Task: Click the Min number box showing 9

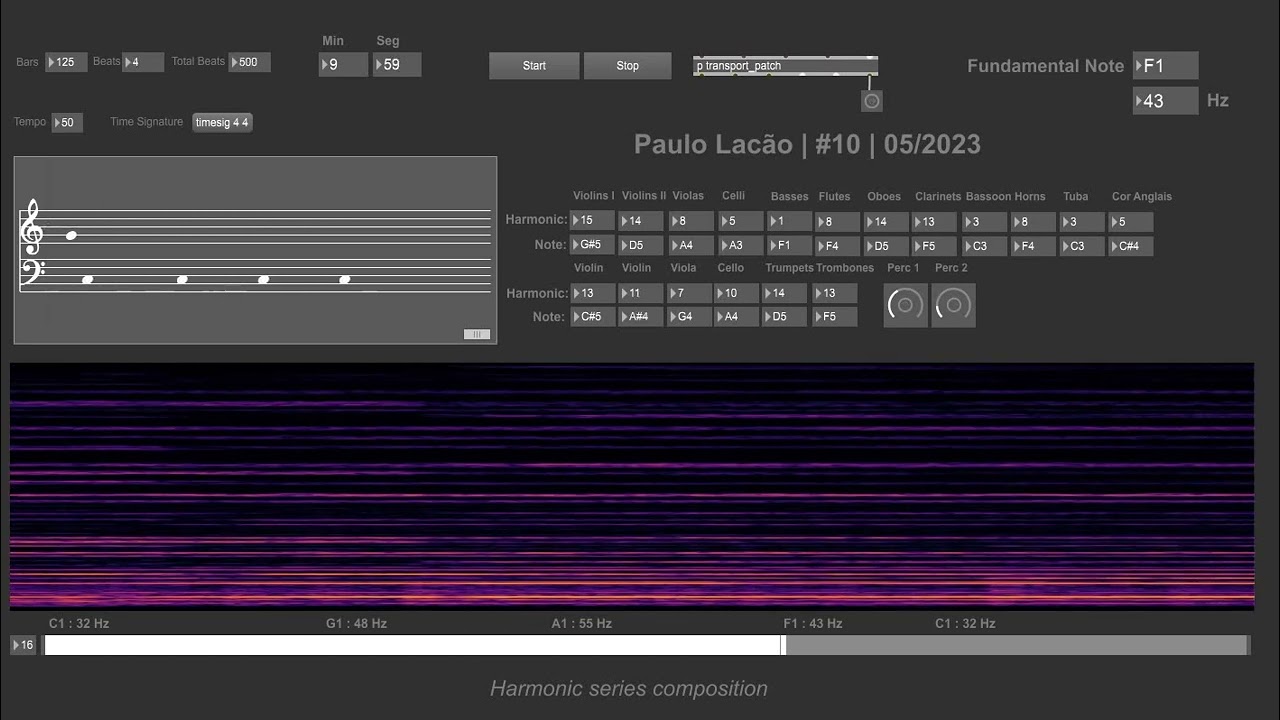Action: 343,65
